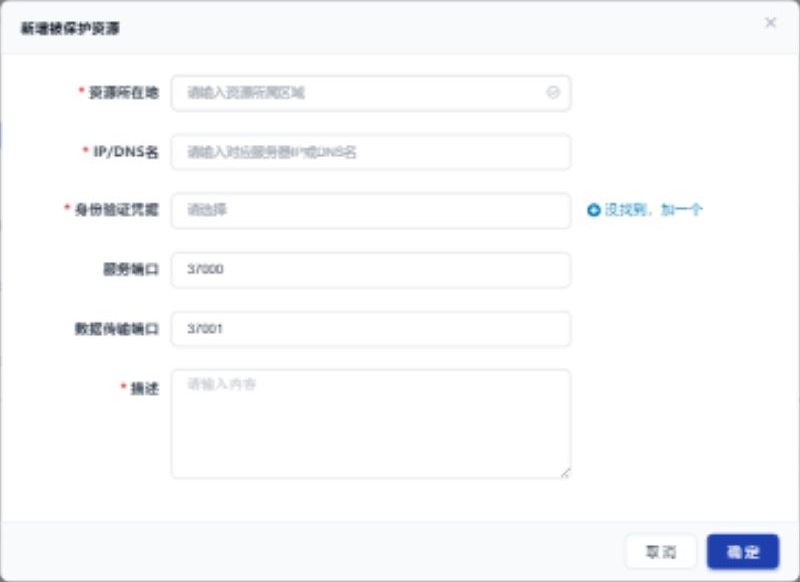Open the 身份验证凭据 select box
This screenshot has width=800, height=582.
(x=371, y=210)
